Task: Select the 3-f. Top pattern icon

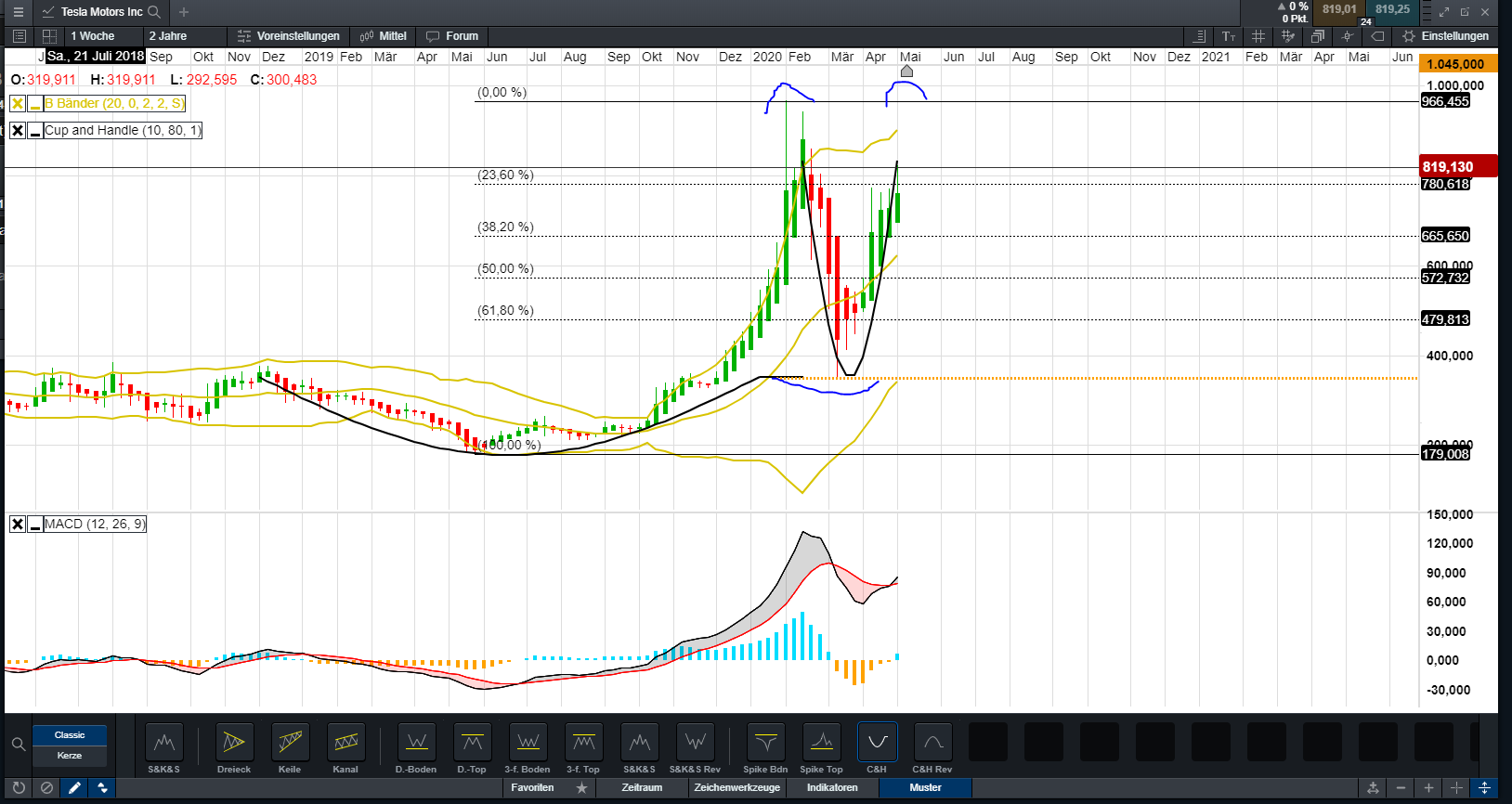Action: [x=583, y=743]
